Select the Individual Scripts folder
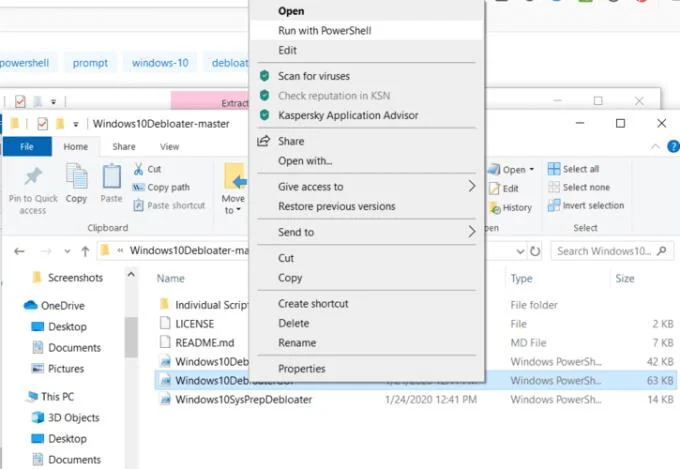 click(x=203, y=305)
